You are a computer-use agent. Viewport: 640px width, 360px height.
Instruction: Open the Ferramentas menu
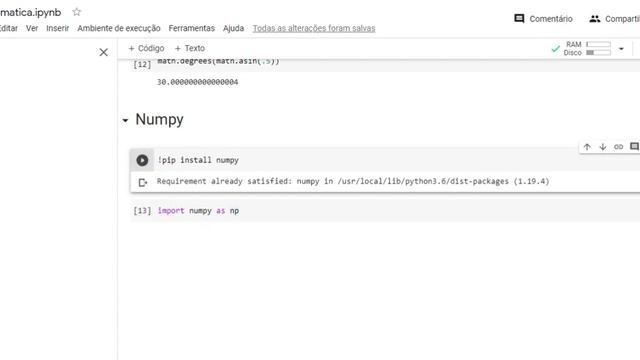click(191, 28)
